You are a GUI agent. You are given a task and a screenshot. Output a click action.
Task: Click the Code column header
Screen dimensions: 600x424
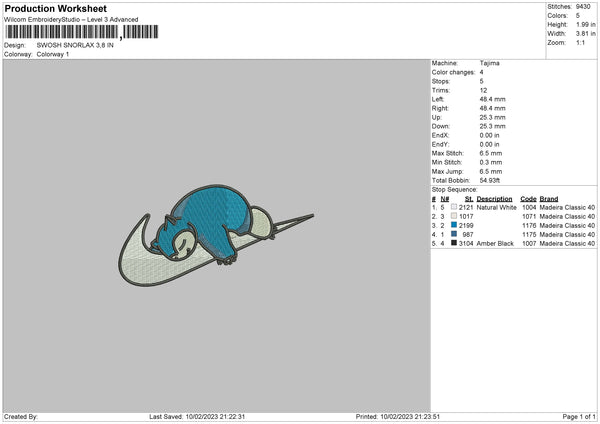click(x=528, y=199)
